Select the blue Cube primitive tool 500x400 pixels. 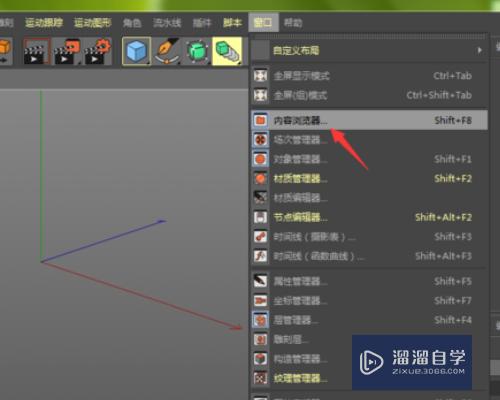(136, 51)
